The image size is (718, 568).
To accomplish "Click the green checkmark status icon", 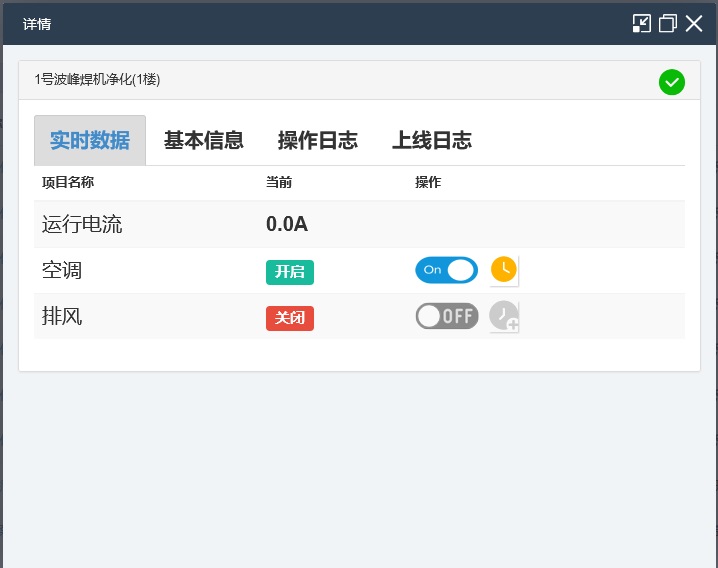I will pos(672,82).
